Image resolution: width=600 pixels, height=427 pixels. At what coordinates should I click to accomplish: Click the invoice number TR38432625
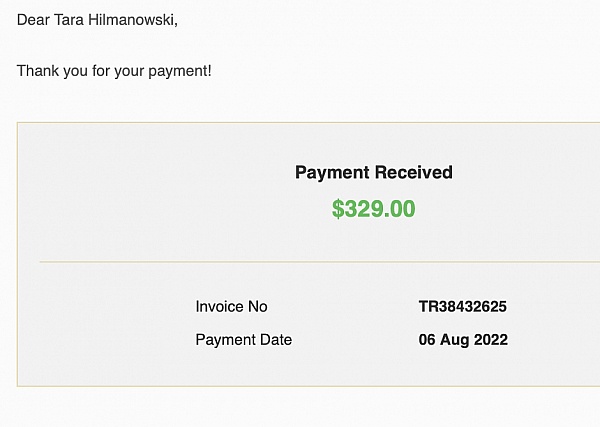pyautogui.click(x=463, y=306)
